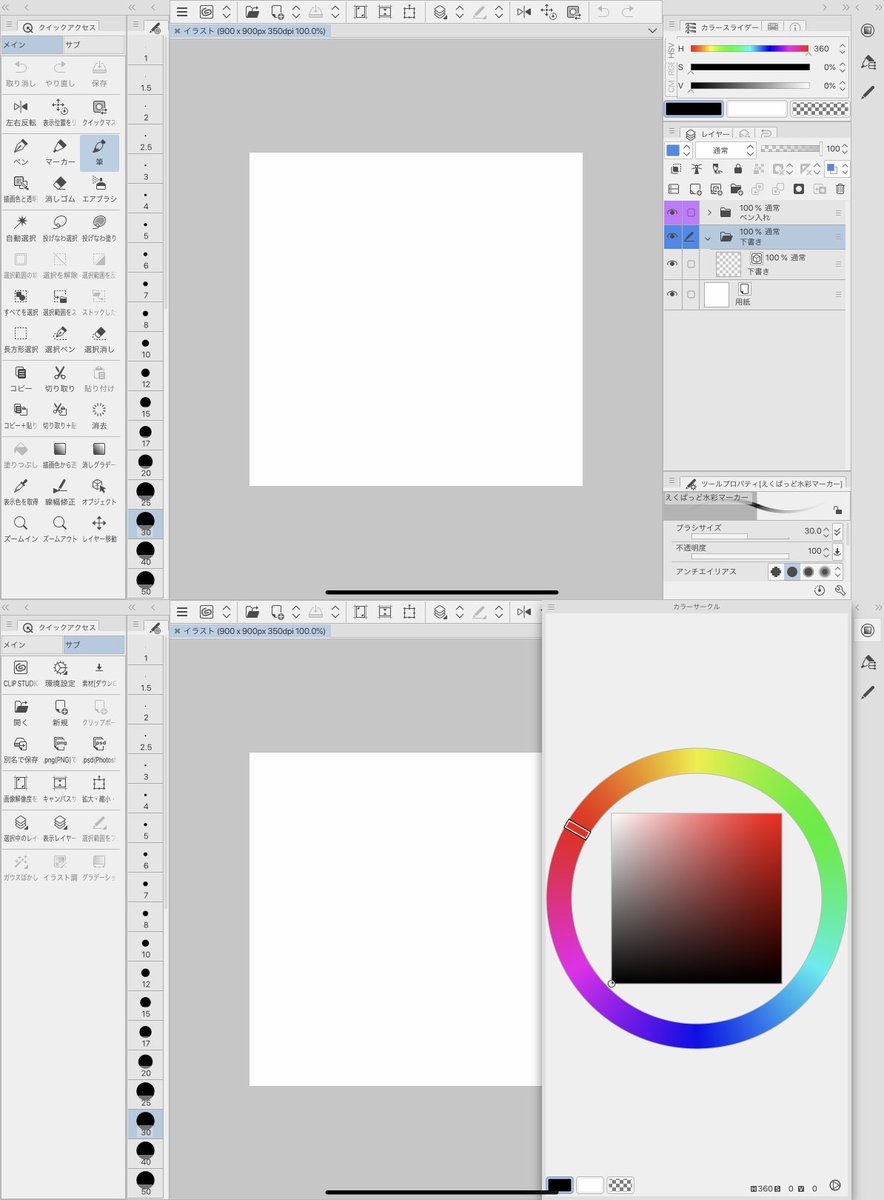The width and height of the screenshot is (884, 1200).
Task: Pick the 投げなわ選択 lasso tool
Action: [59, 228]
